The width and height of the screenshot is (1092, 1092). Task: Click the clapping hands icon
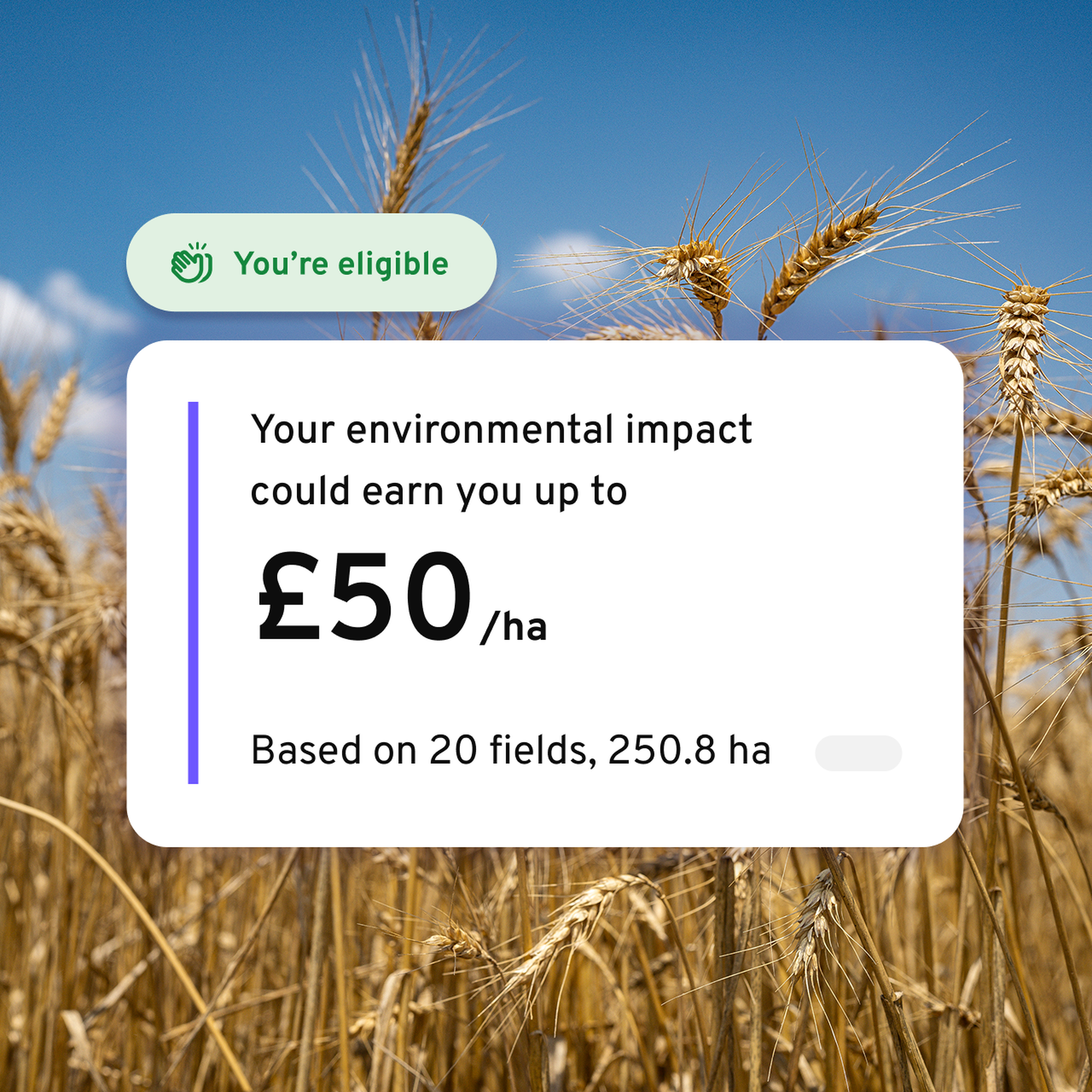(192, 263)
